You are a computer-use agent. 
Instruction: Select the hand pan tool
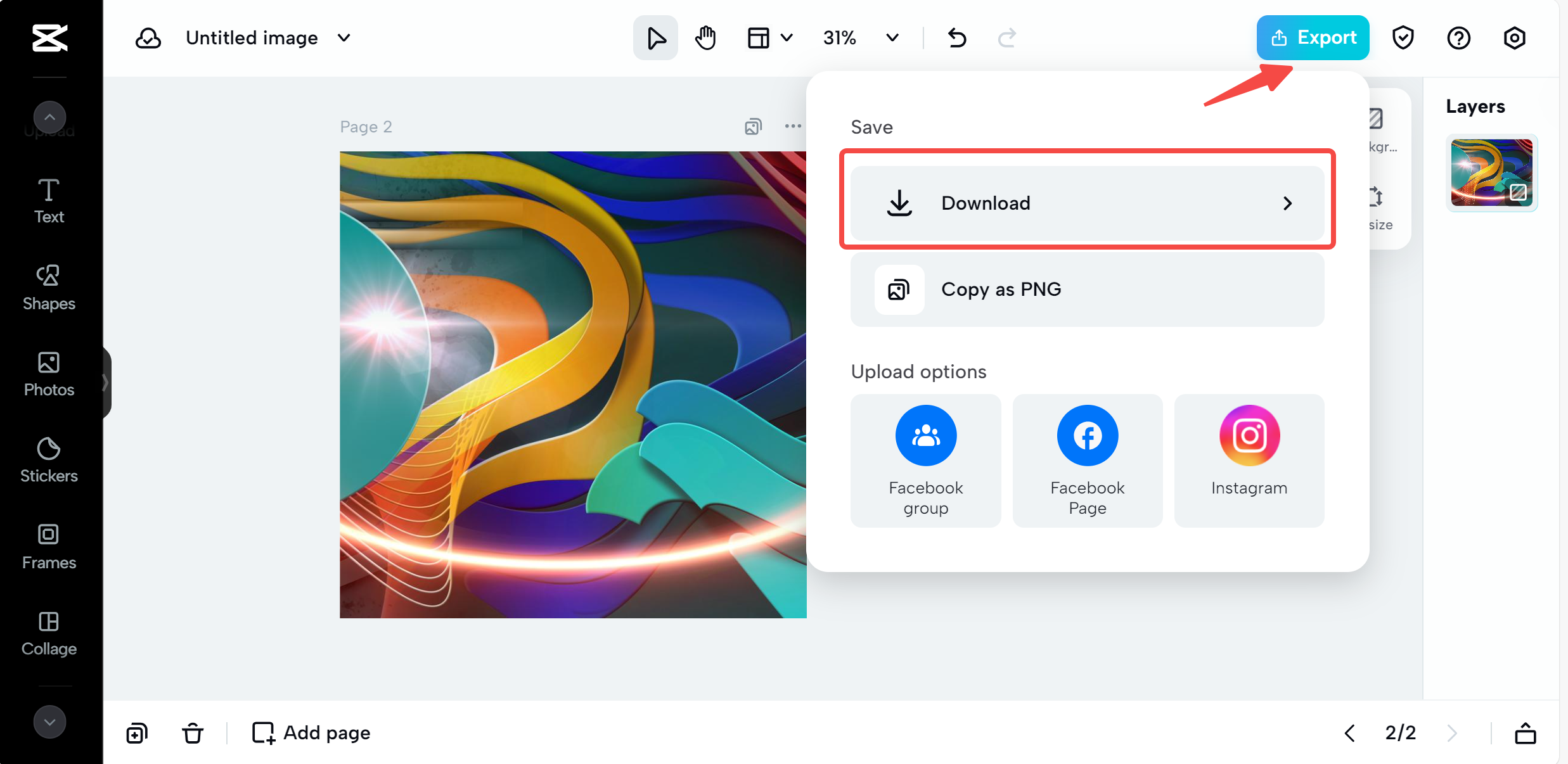[705, 38]
